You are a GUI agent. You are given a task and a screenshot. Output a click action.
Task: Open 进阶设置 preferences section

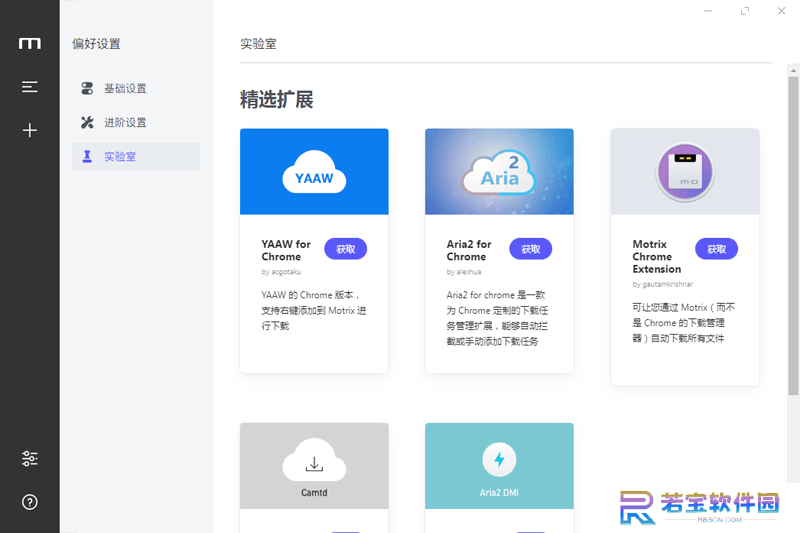(136, 122)
